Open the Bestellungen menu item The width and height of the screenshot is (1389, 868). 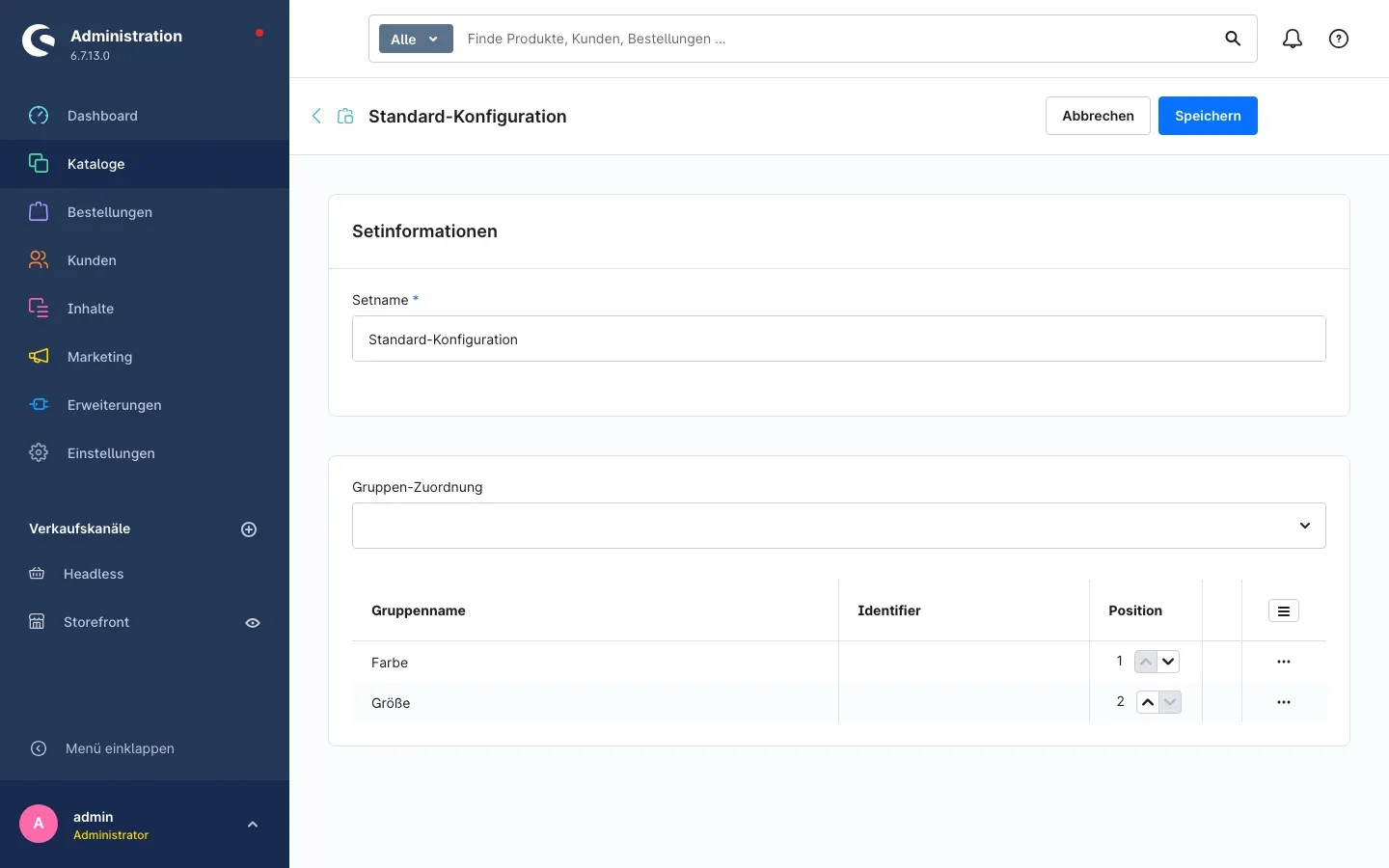(x=145, y=212)
